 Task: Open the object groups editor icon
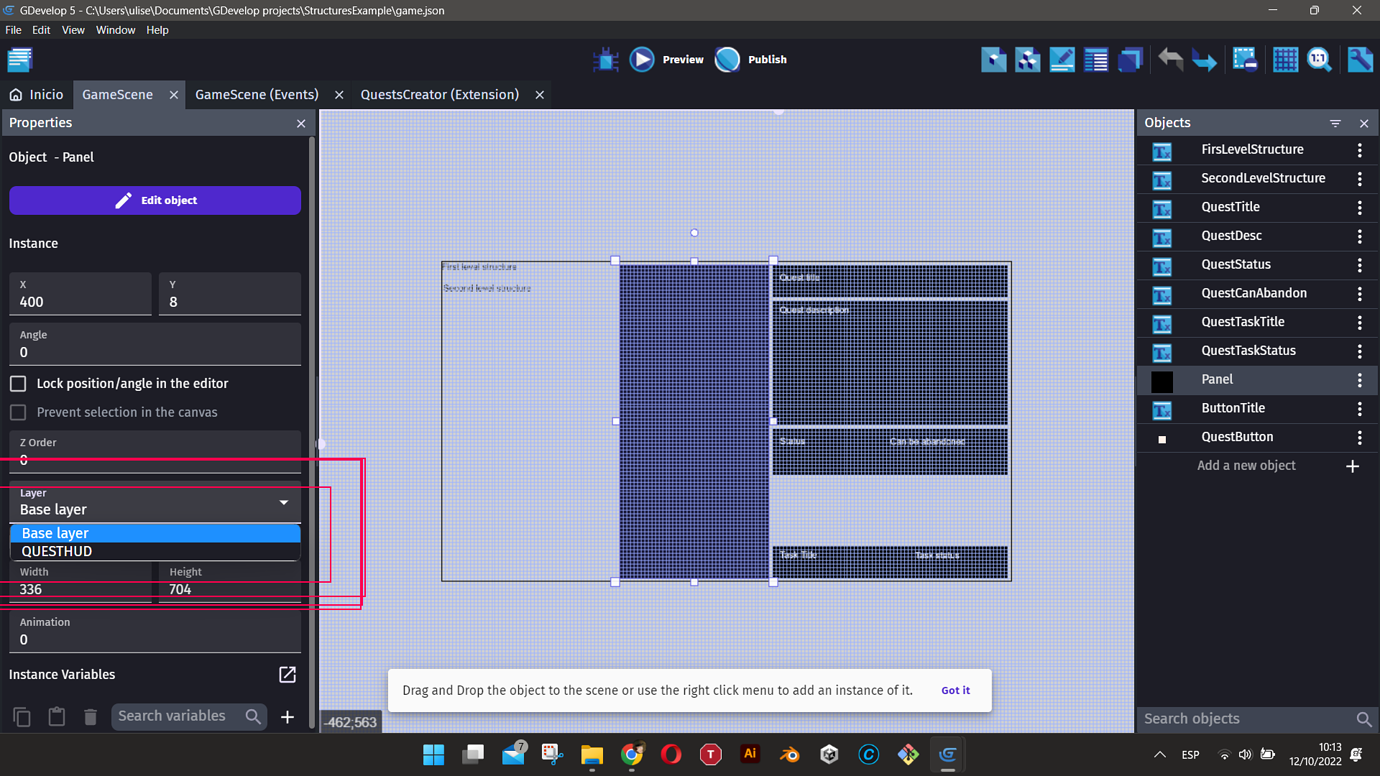[x=1028, y=60]
